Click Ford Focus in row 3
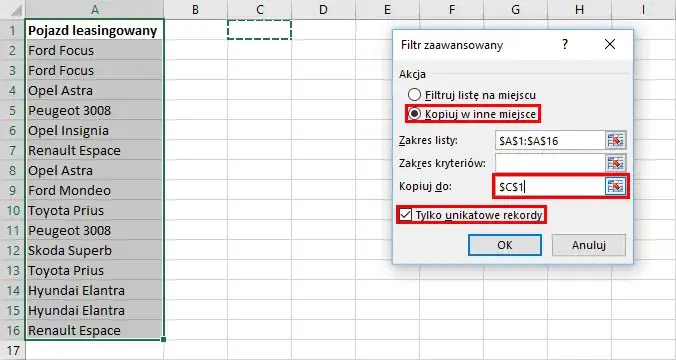The width and height of the screenshot is (676, 360). (94, 70)
